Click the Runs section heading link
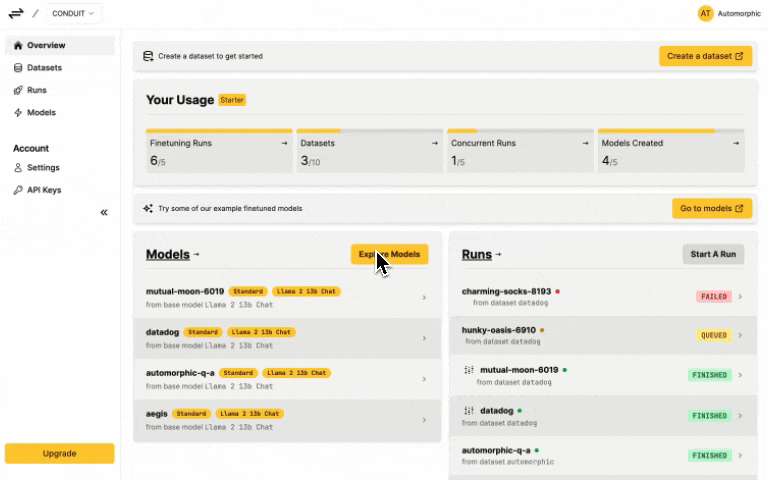The image size is (768, 480). point(480,255)
